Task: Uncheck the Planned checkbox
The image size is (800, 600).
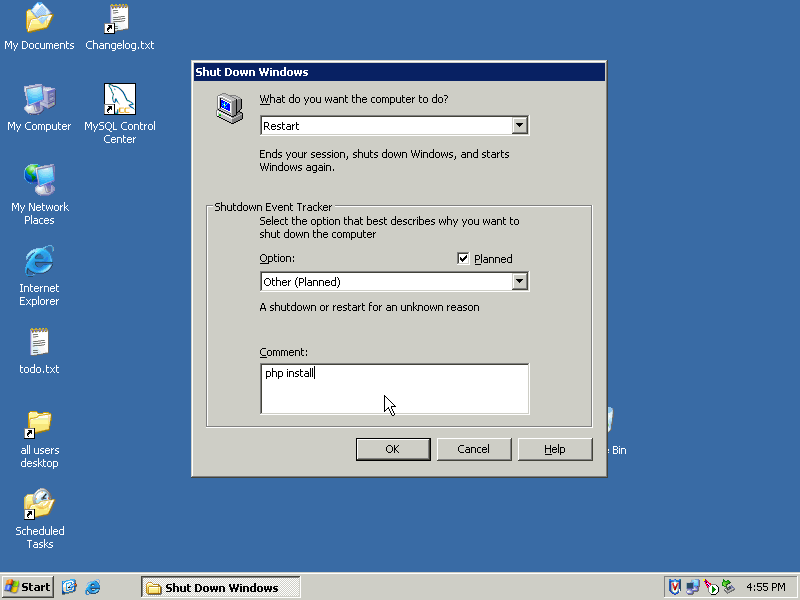Action: [x=463, y=259]
